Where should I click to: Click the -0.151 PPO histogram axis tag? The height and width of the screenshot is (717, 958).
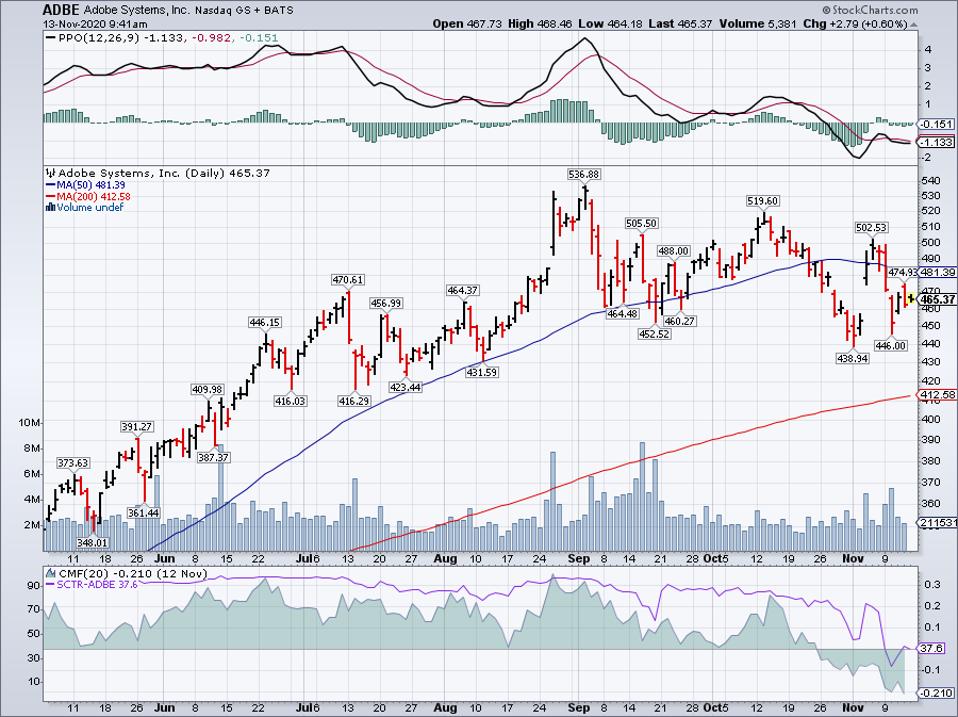(938, 124)
